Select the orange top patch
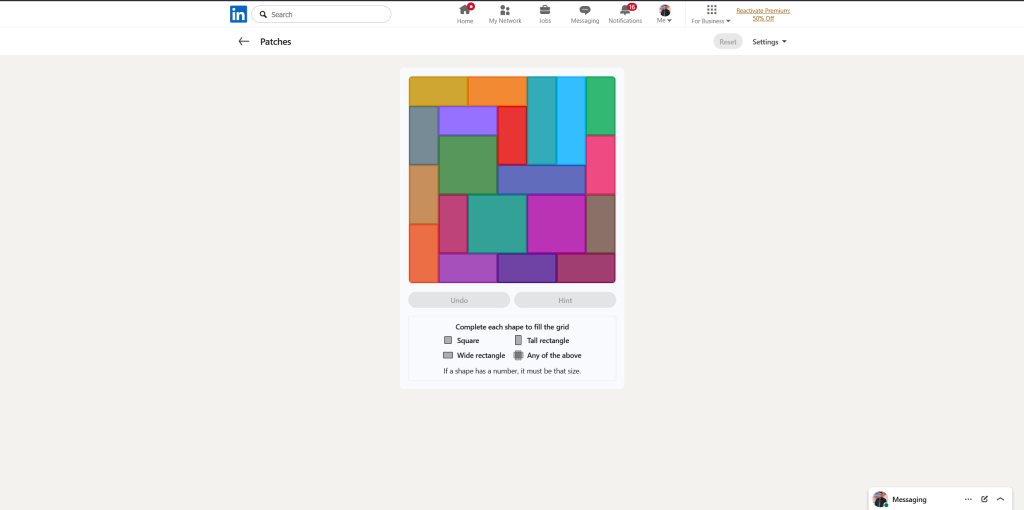Viewport: 1024px width, 510px height. point(498,91)
